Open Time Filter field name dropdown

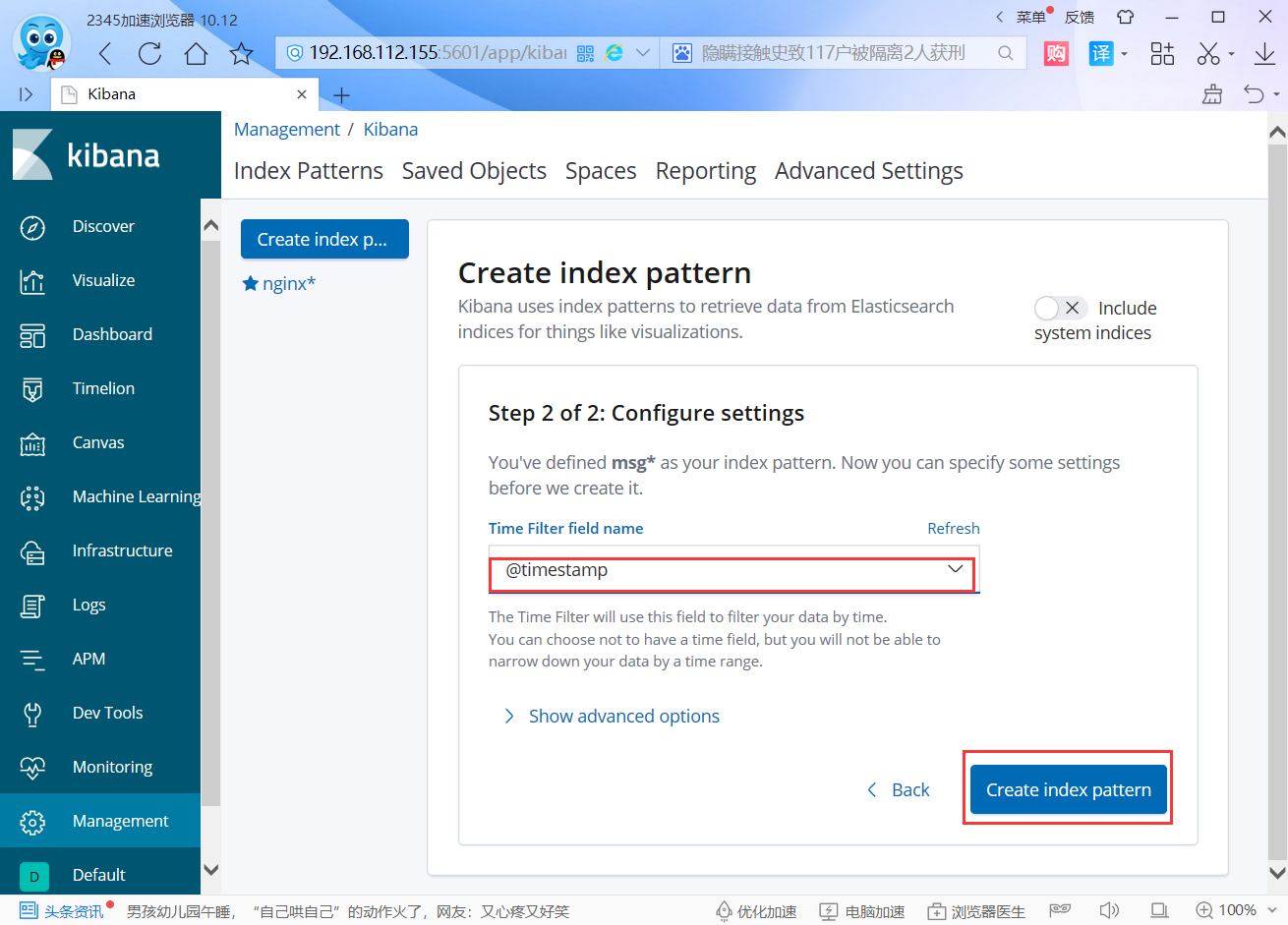pyautogui.click(x=733, y=570)
